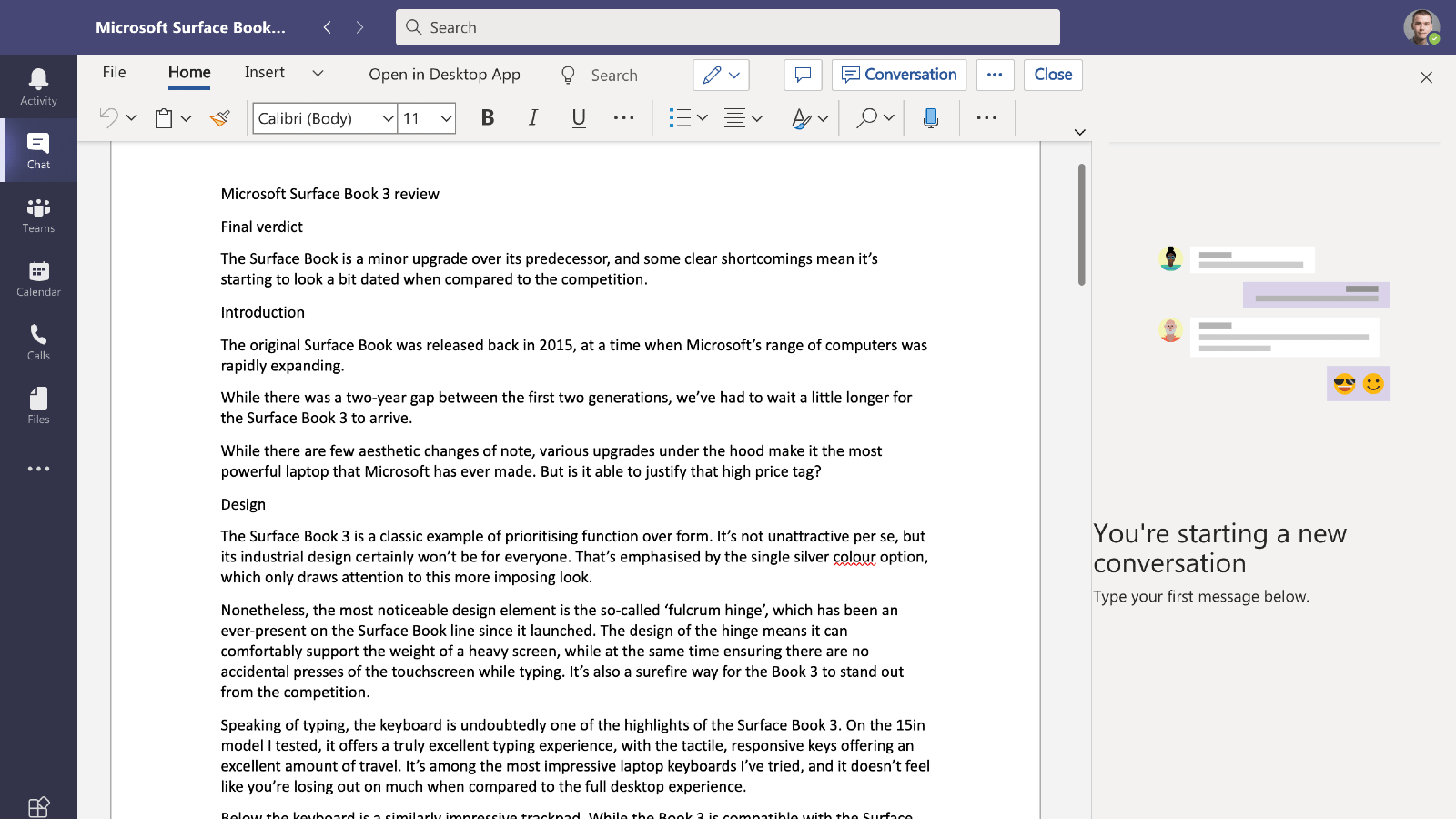Screen dimensions: 1456x819
Task: Click the misspelled word 'colour'
Action: (x=854, y=557)
